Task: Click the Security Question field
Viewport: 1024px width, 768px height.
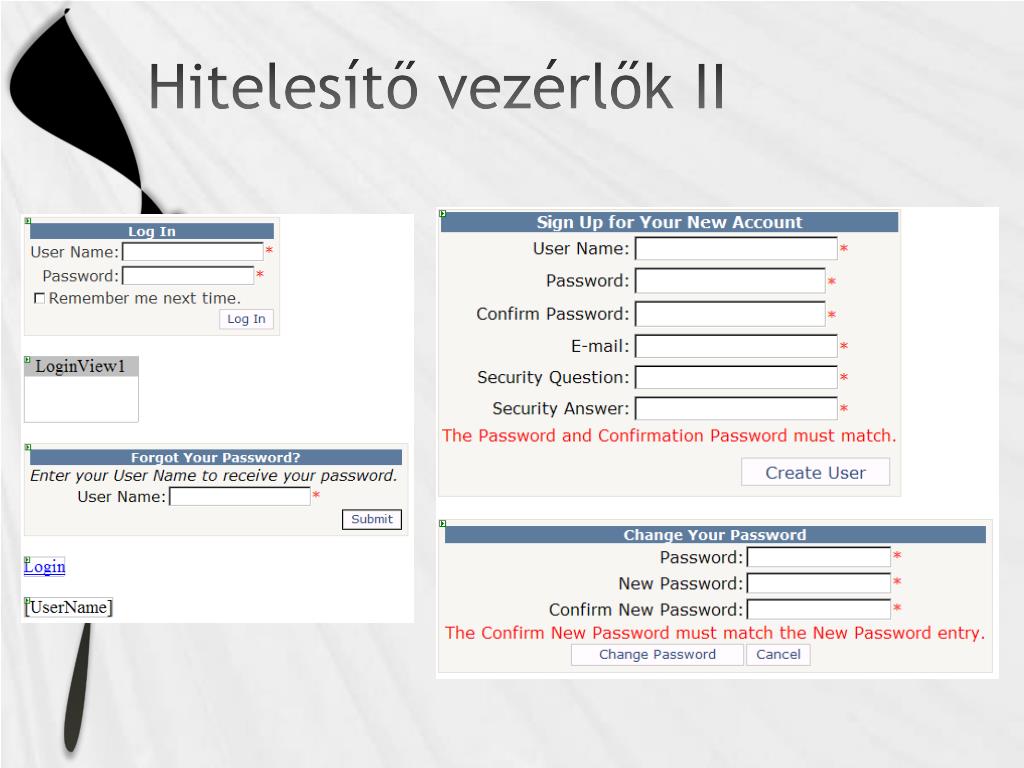Action: pos(736,377)
